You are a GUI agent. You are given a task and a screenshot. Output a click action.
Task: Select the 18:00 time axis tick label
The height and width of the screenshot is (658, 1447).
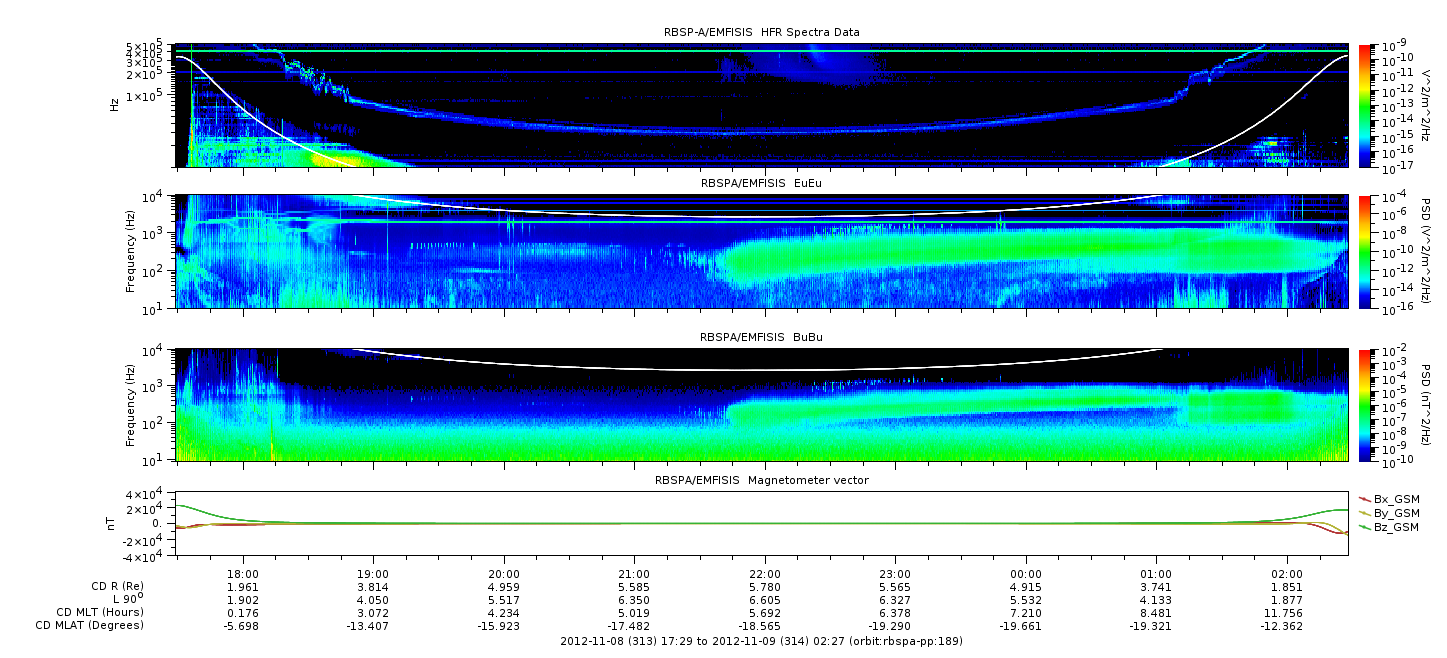tap(243, 574)
